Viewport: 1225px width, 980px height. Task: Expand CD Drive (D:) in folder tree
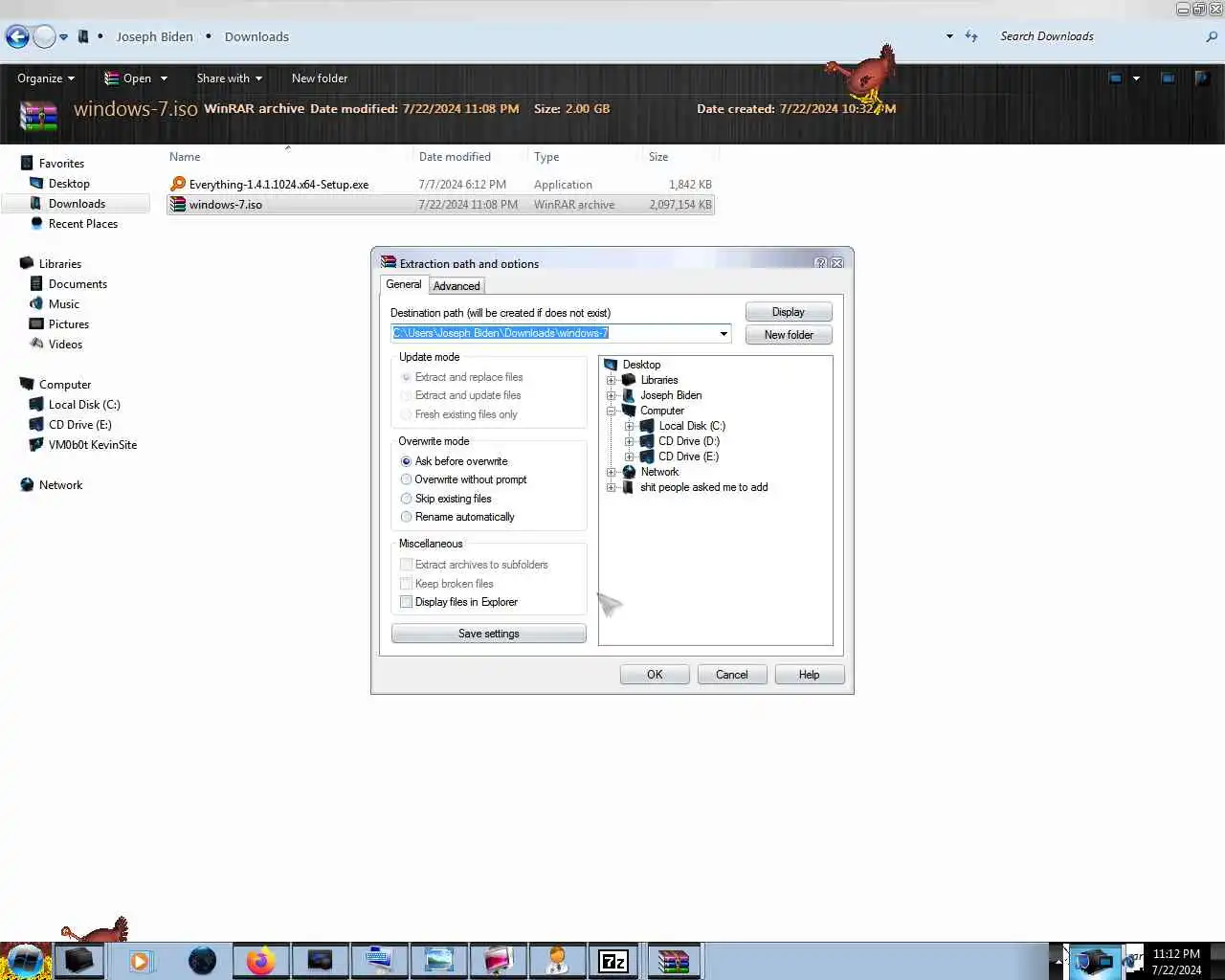pos(629,441)
